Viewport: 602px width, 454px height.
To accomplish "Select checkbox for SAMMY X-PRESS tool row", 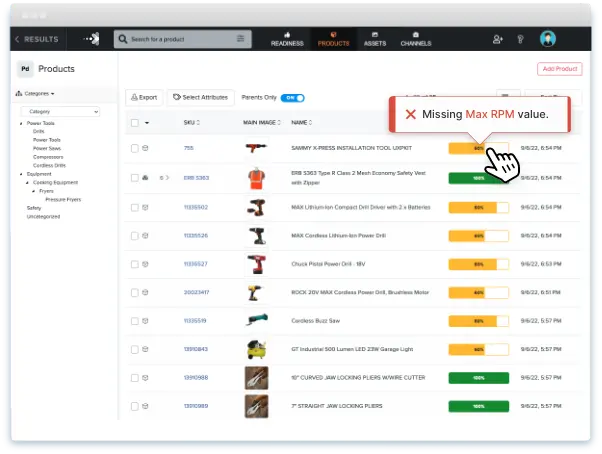I will pos(135,148).
